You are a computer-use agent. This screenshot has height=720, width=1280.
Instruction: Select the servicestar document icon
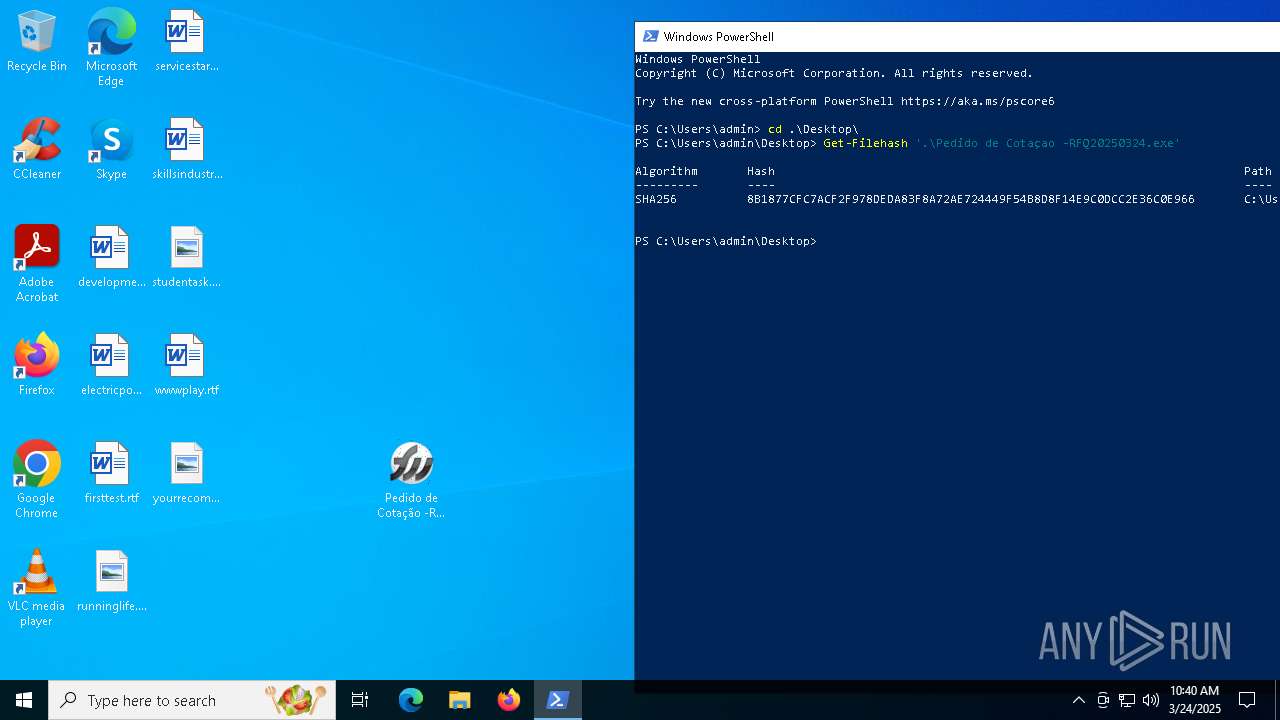pos(186,42)
